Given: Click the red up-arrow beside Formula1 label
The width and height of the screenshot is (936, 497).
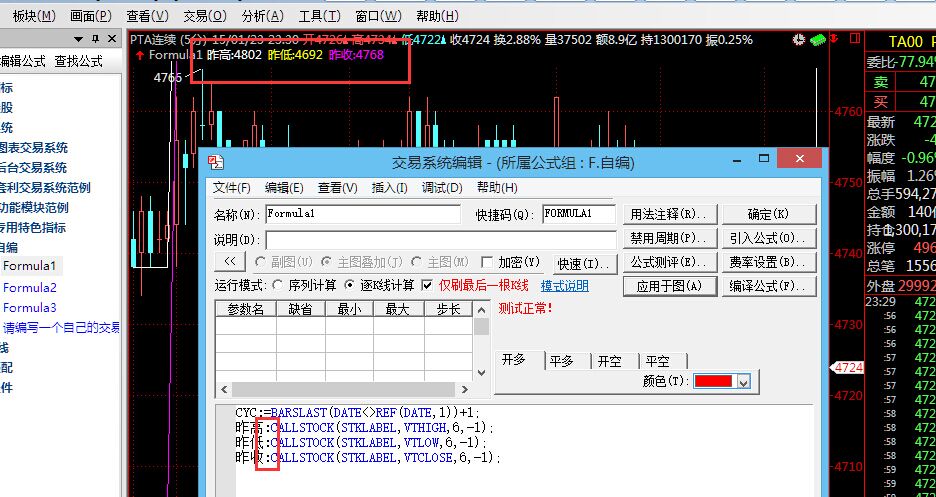Looking at the screenshot, I should [x=139, y=55].
